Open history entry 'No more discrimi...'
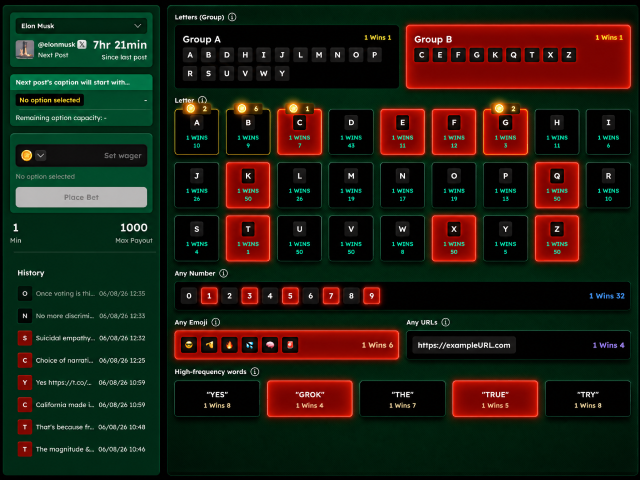Image resolution: width=640 pixels, height=480 pixels. click(x=81, y=316)
